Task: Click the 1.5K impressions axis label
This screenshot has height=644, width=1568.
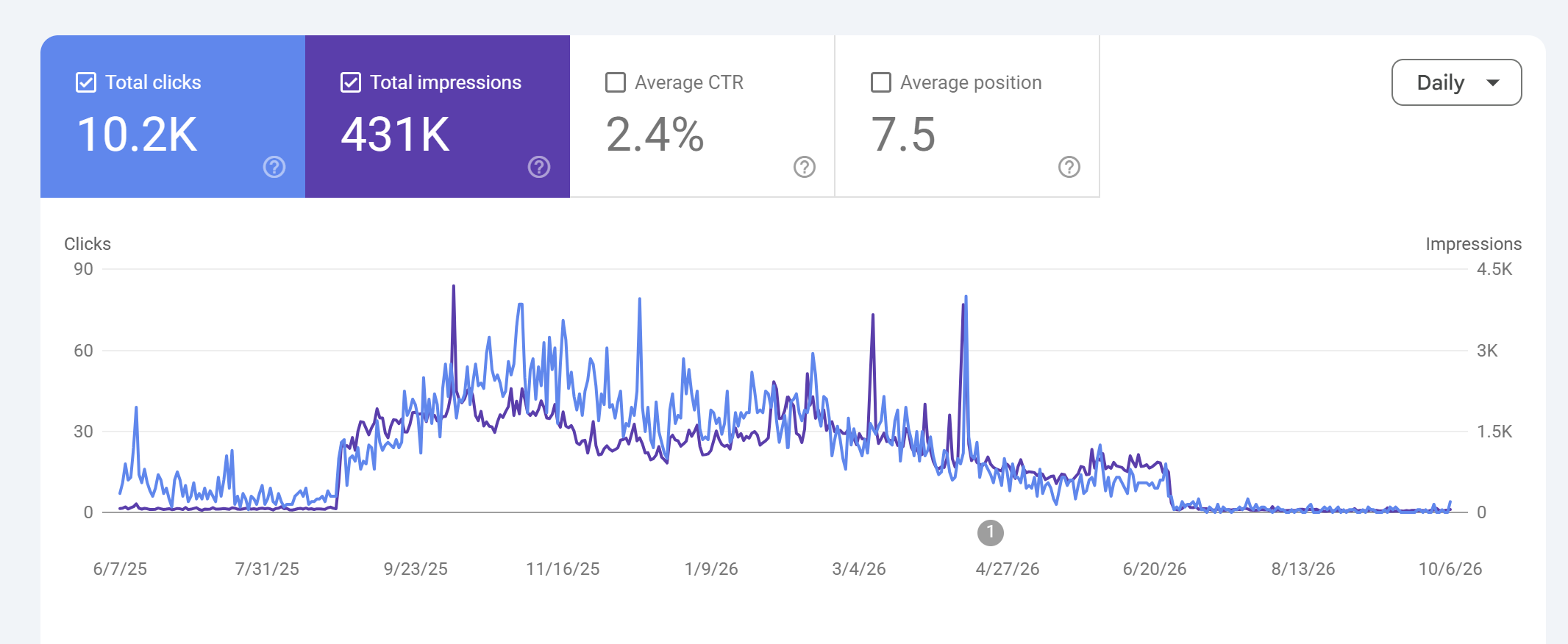Action: (1494, 432)
